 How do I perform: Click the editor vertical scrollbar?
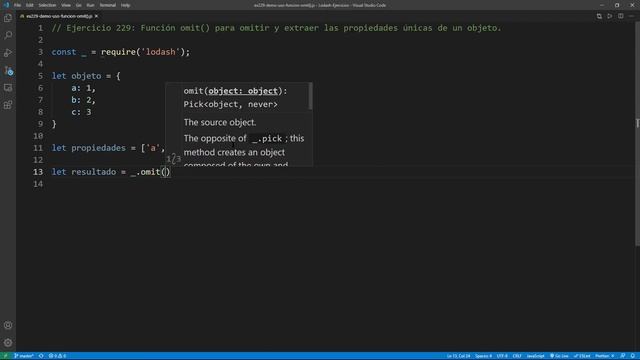637,133
